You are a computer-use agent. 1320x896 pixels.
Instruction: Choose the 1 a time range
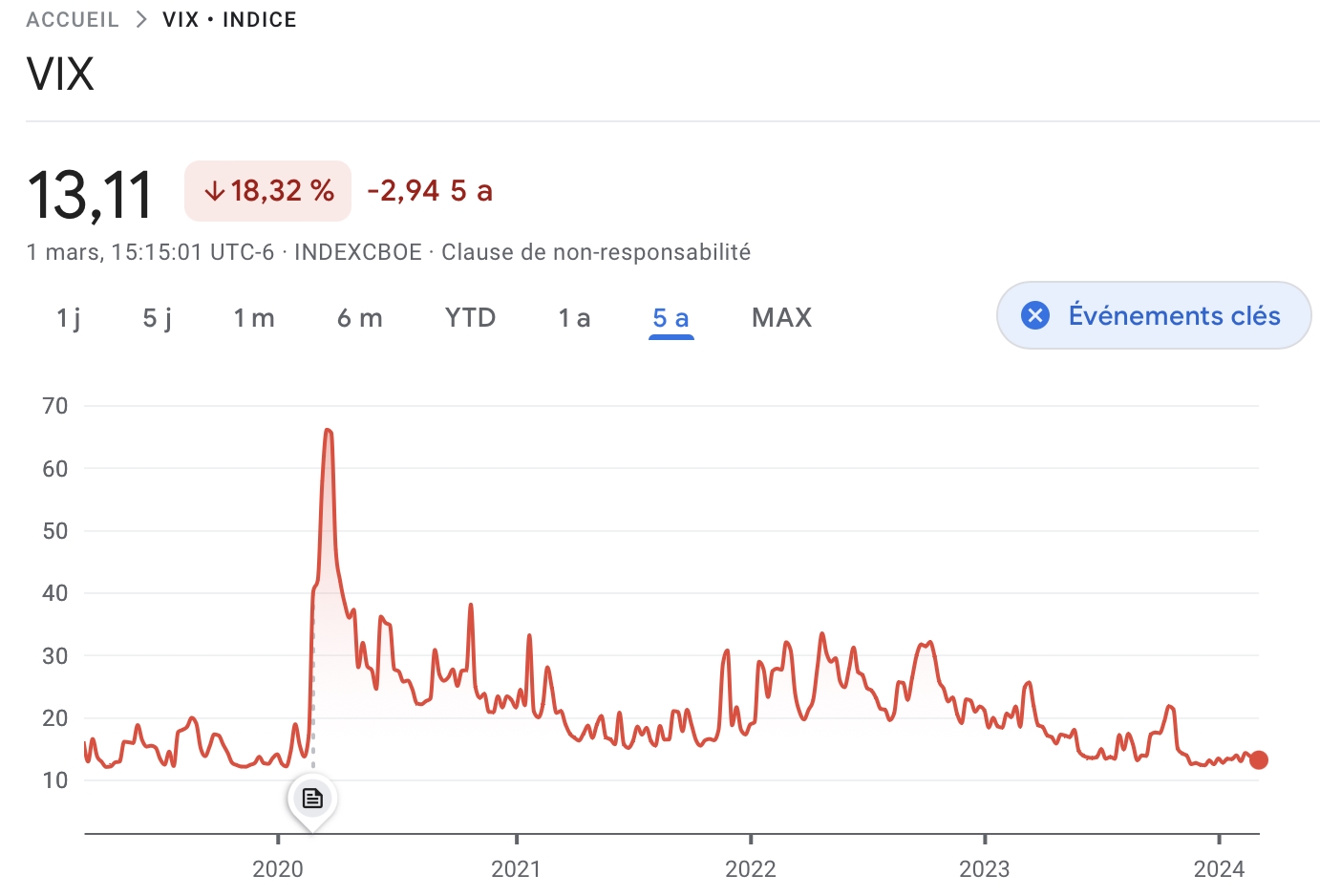574,318
